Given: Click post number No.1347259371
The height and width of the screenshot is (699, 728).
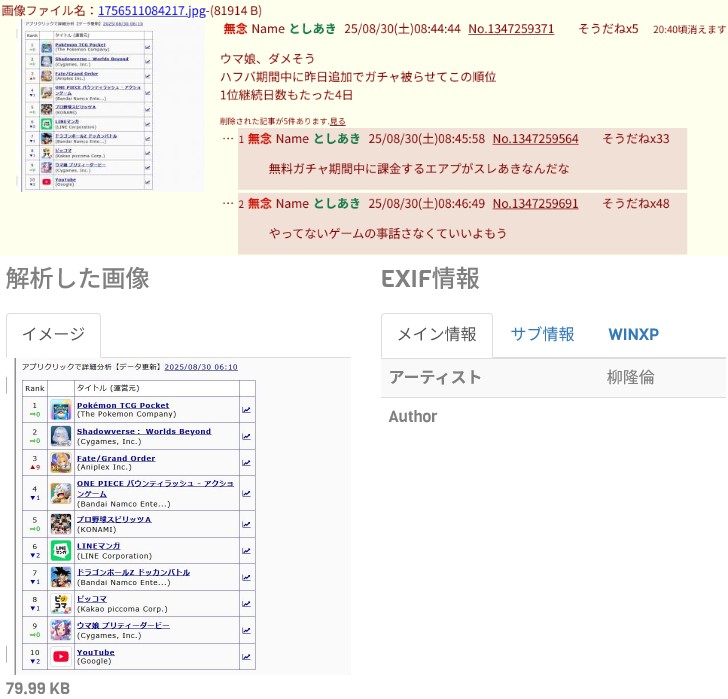Looking at the screenshot, I should (511, 29).
